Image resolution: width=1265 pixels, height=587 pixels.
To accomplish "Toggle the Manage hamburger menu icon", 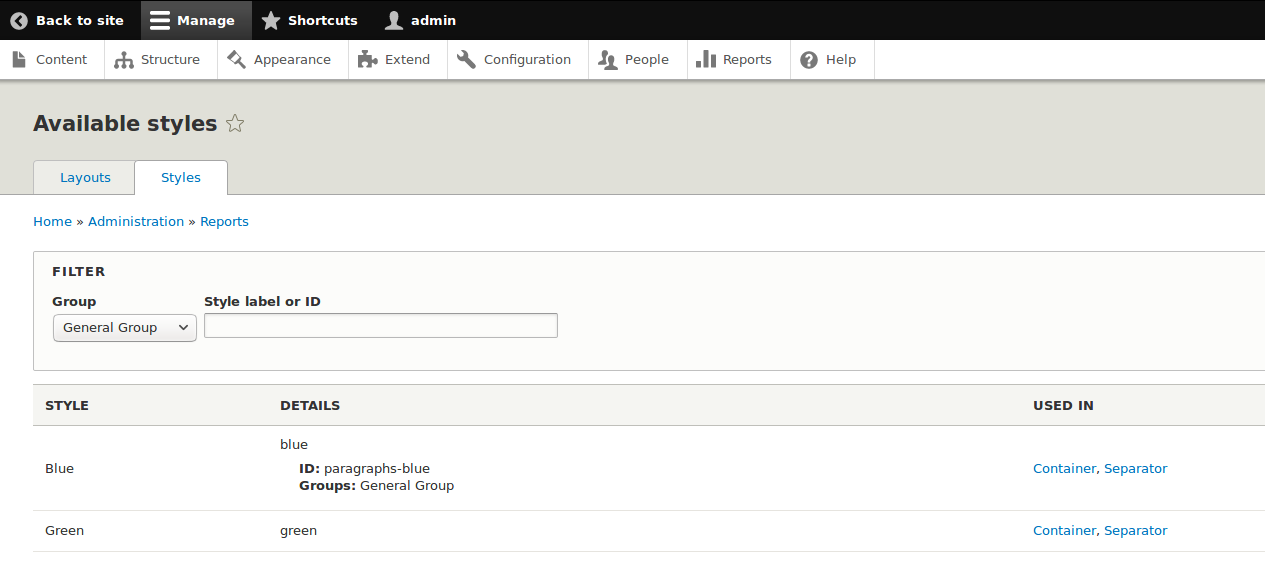I will 160,20.
